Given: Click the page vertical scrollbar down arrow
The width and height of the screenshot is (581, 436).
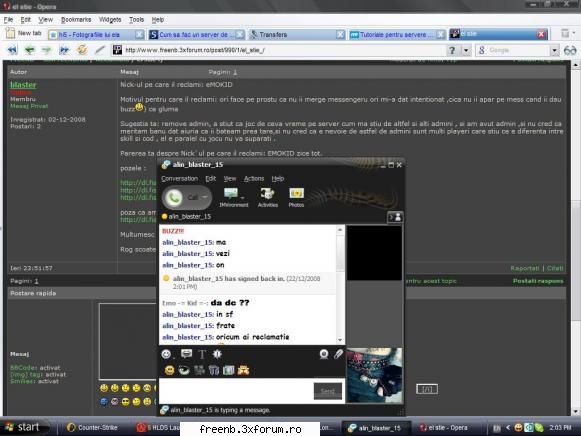Looking at the screenshot, I should coord(575,412).
